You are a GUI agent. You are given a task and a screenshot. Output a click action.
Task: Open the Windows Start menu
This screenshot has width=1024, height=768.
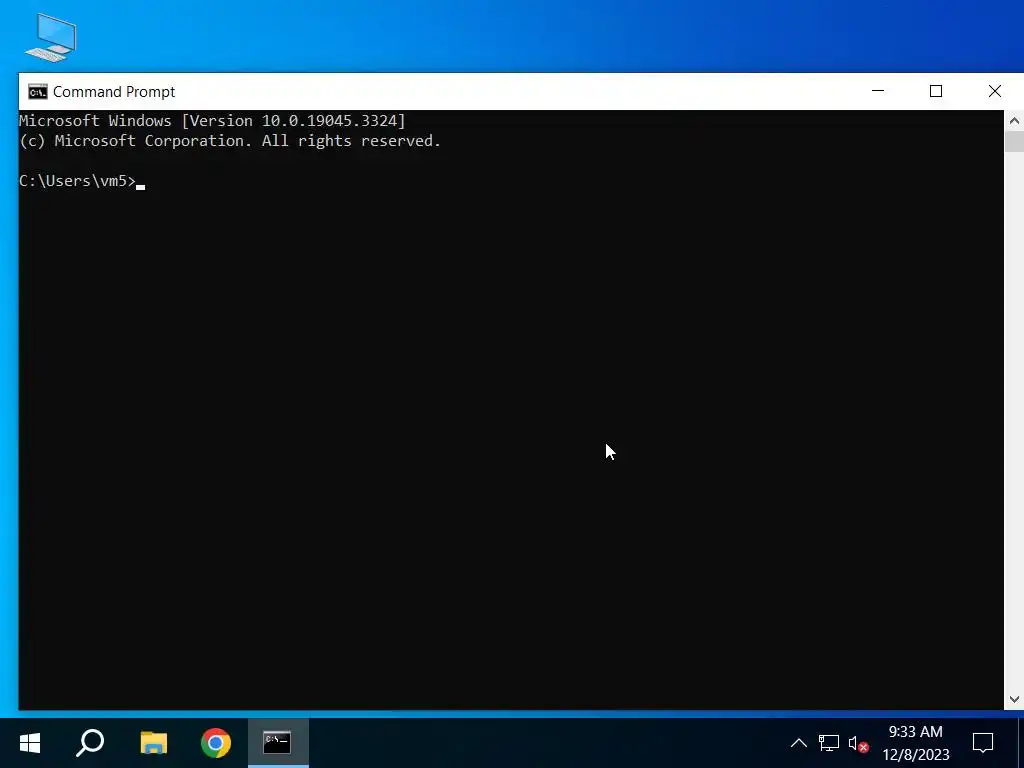click(30, 743)
